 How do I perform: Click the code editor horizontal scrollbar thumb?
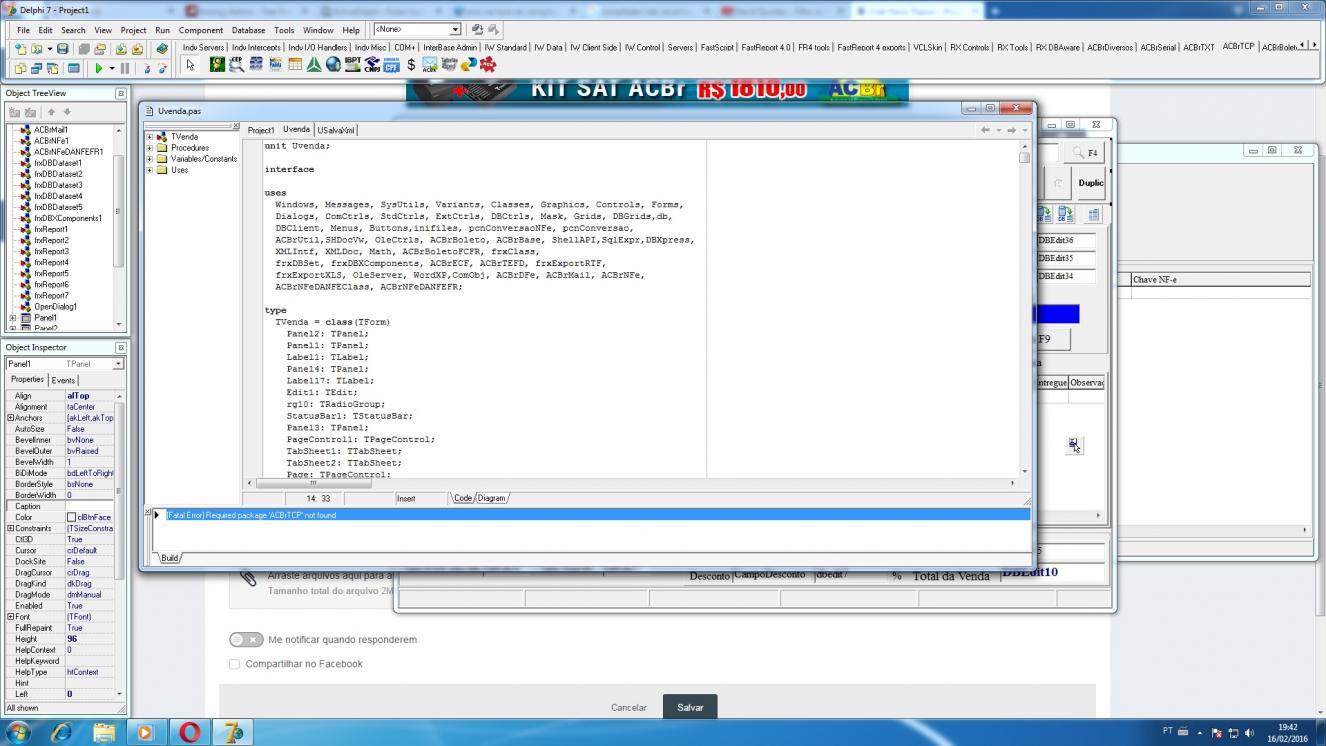tap(313, 482)
